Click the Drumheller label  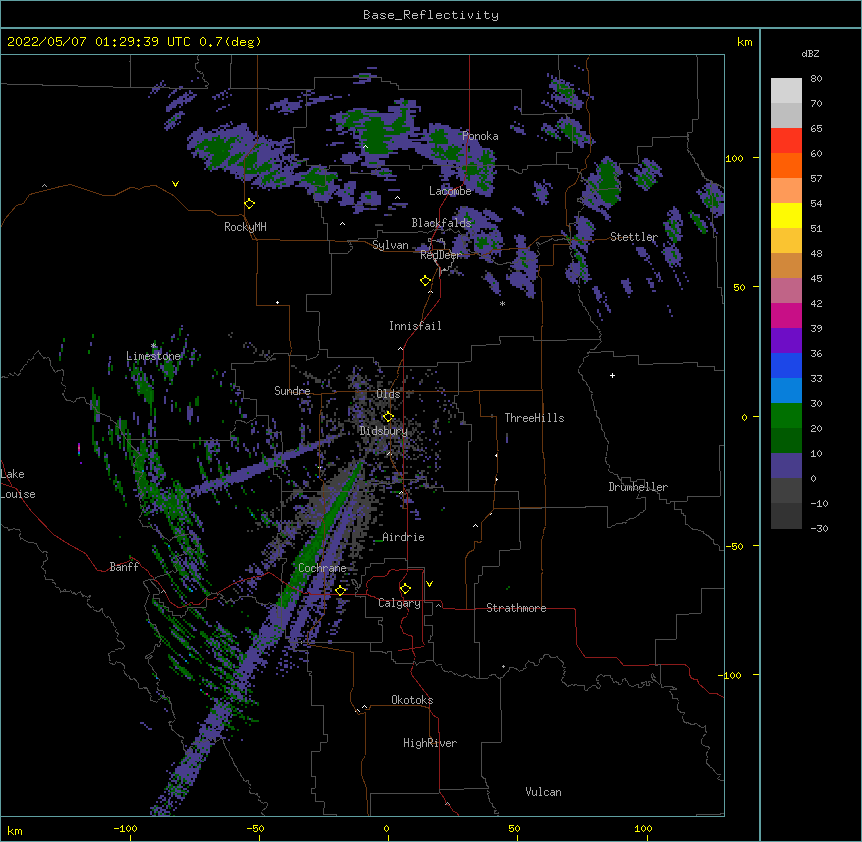coord(638,487)
